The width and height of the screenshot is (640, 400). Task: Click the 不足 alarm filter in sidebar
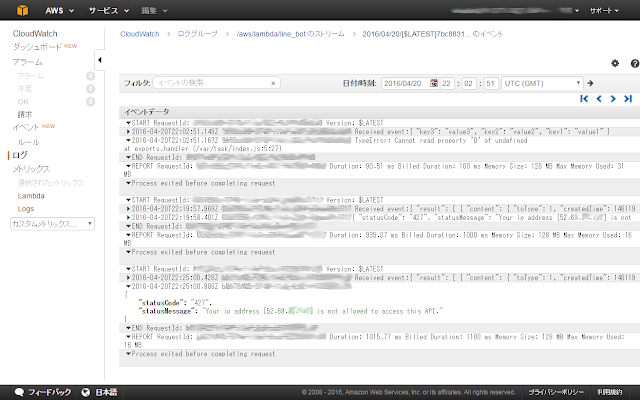[24, 89]
